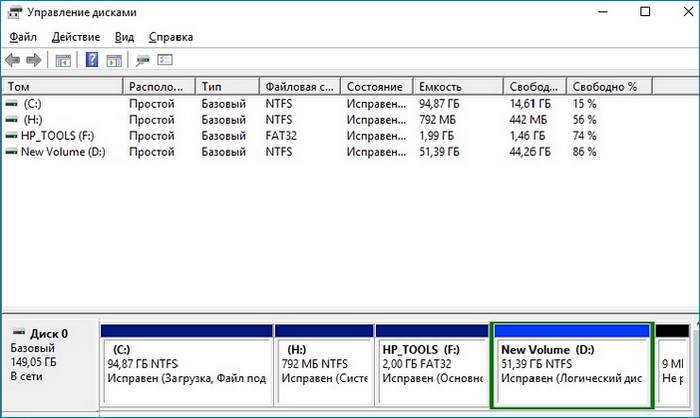The width and height of the screenshot is (700, 418).
Task: Select the (C:) 94,87 ГБ partition block
Action: 185,365
